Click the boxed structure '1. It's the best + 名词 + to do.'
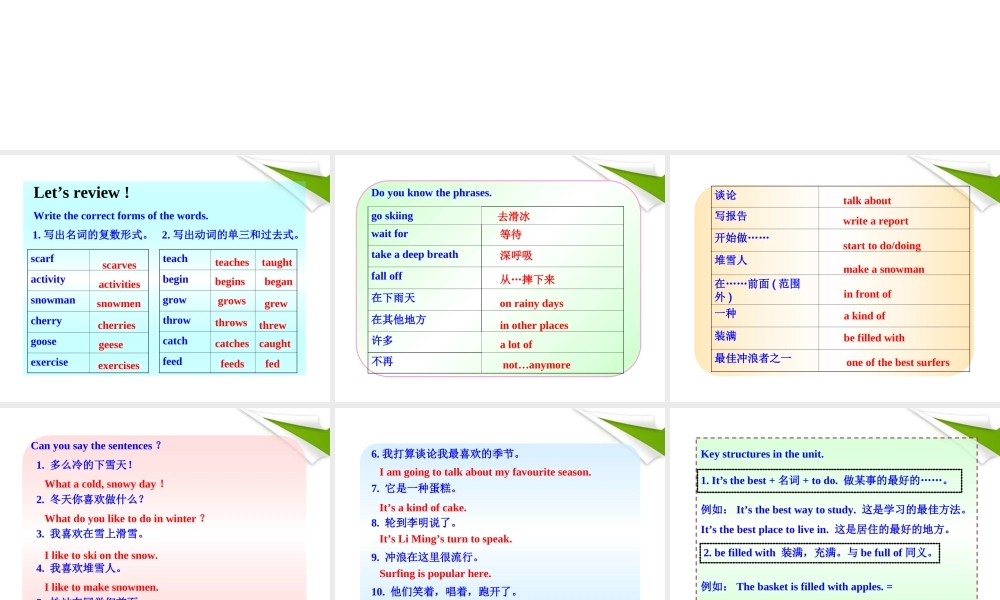This screenshot has width=1000, height=600. [829, 481]
